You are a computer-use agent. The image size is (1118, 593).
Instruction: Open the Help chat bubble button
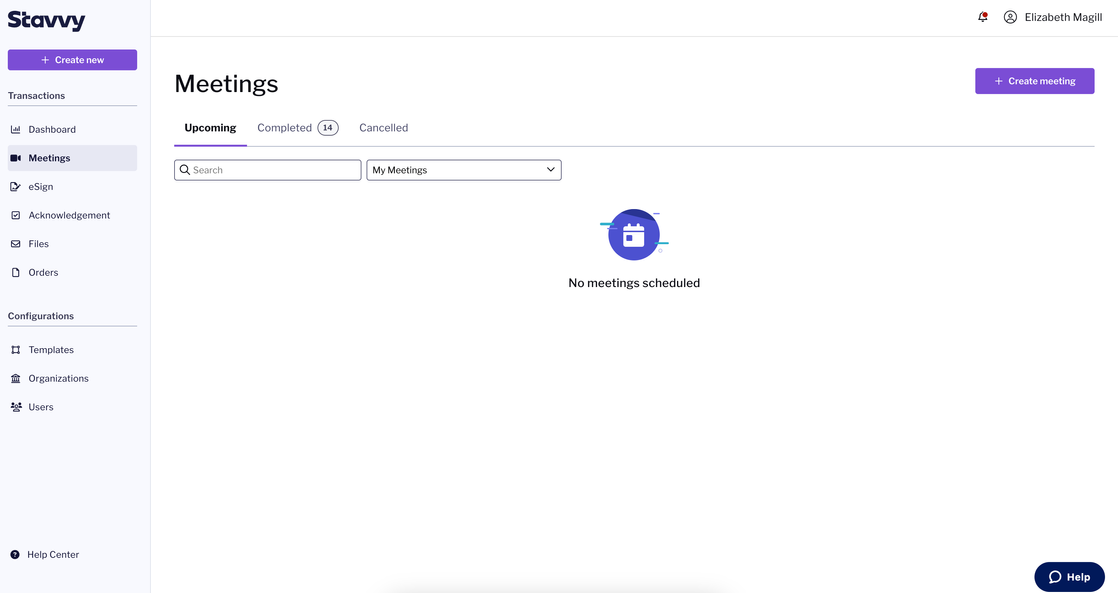[x=1070, y=577]
